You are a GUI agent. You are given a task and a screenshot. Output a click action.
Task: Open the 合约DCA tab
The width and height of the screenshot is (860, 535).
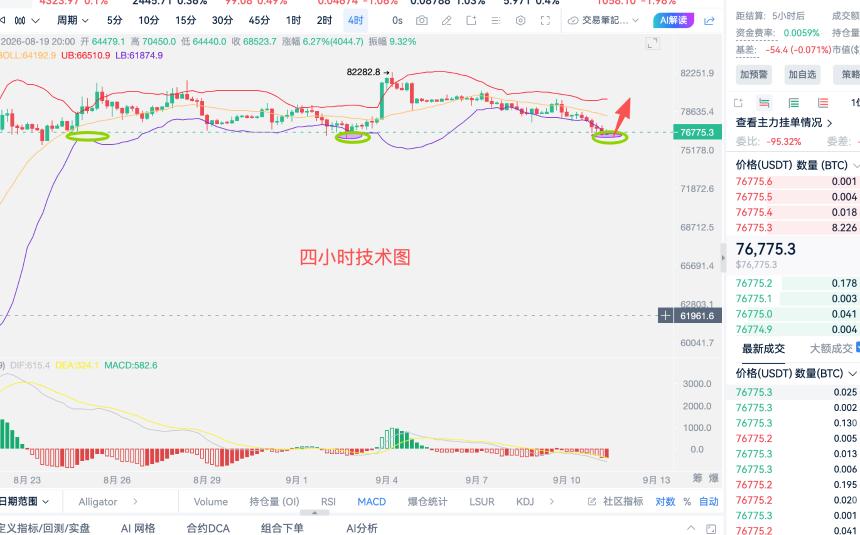[208, 528]
